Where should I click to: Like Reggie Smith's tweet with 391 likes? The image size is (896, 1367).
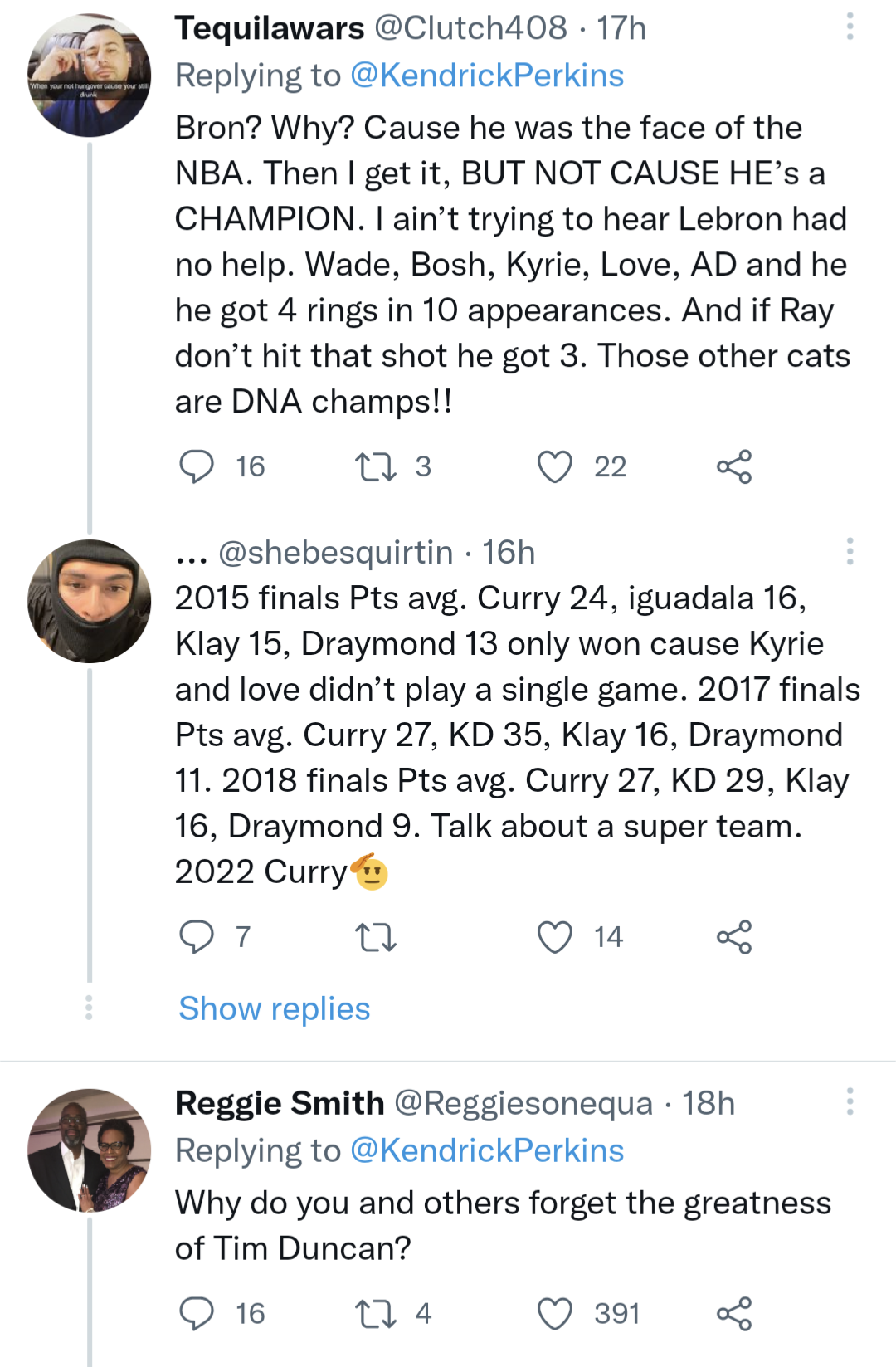555,1314
